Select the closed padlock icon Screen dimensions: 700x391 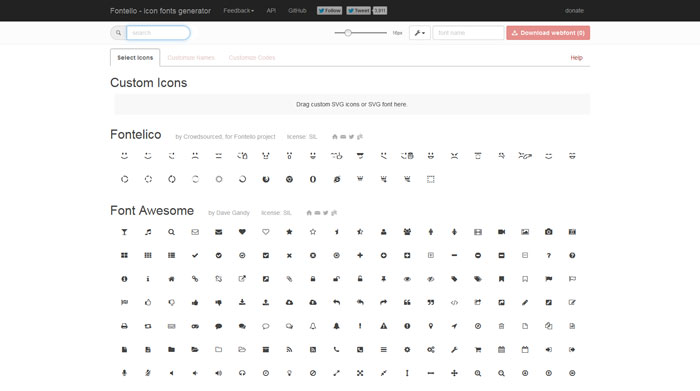pos(313,279)
